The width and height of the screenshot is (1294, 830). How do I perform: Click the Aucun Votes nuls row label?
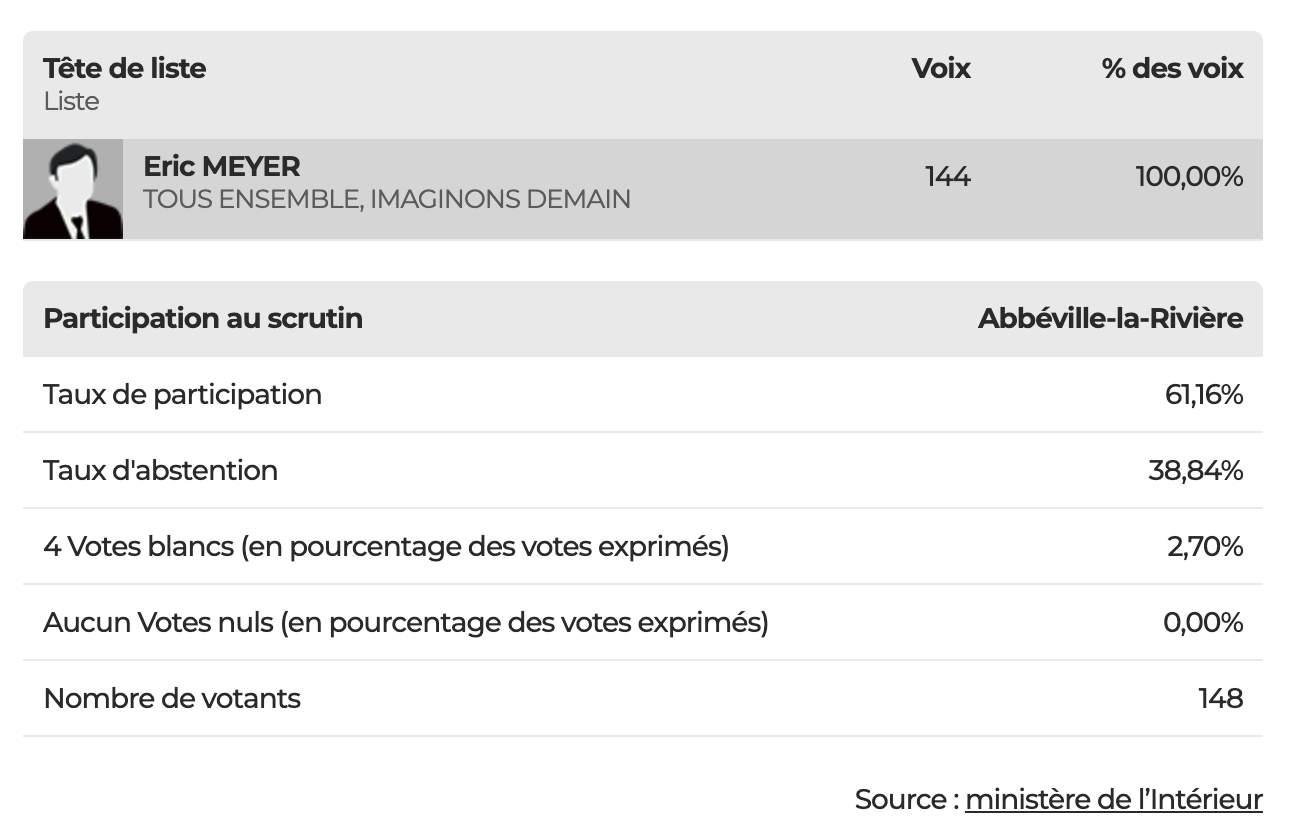406,623
